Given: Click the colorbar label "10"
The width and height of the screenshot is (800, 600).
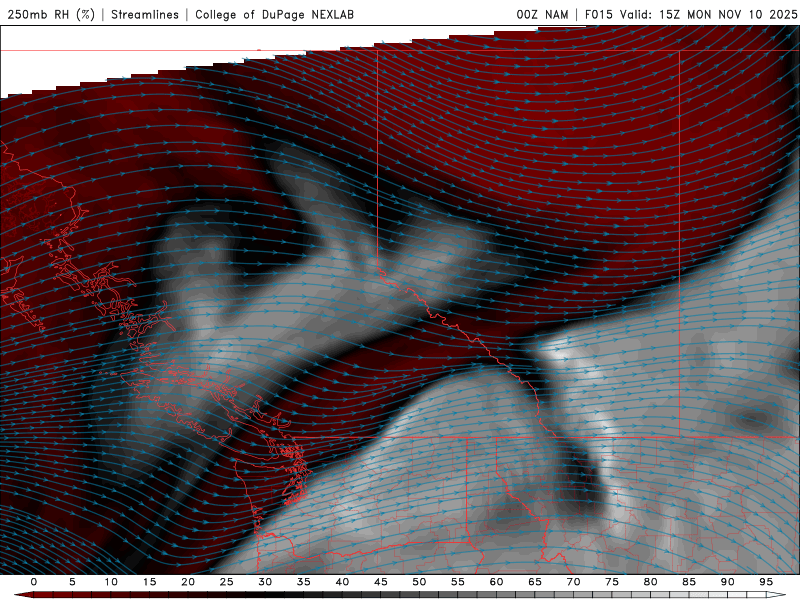Looking at the screenshot, I should (111, 582).
